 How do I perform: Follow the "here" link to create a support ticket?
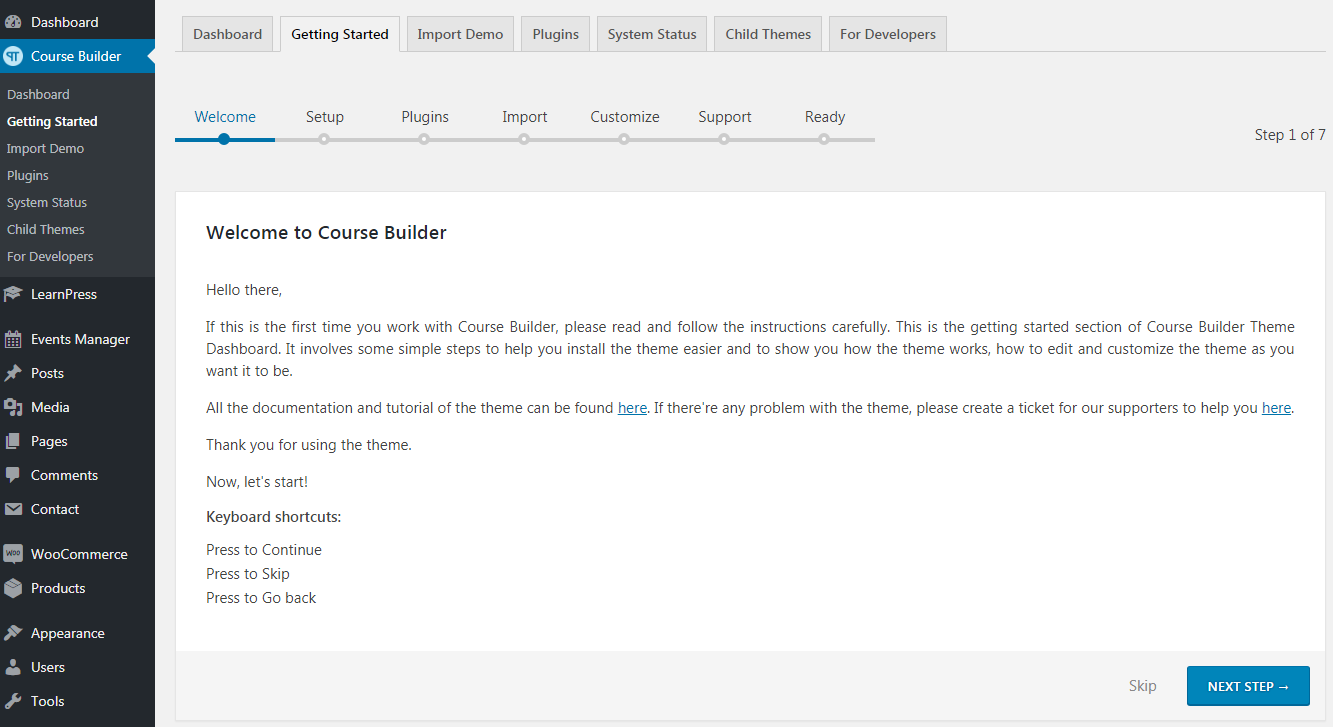1276,408
